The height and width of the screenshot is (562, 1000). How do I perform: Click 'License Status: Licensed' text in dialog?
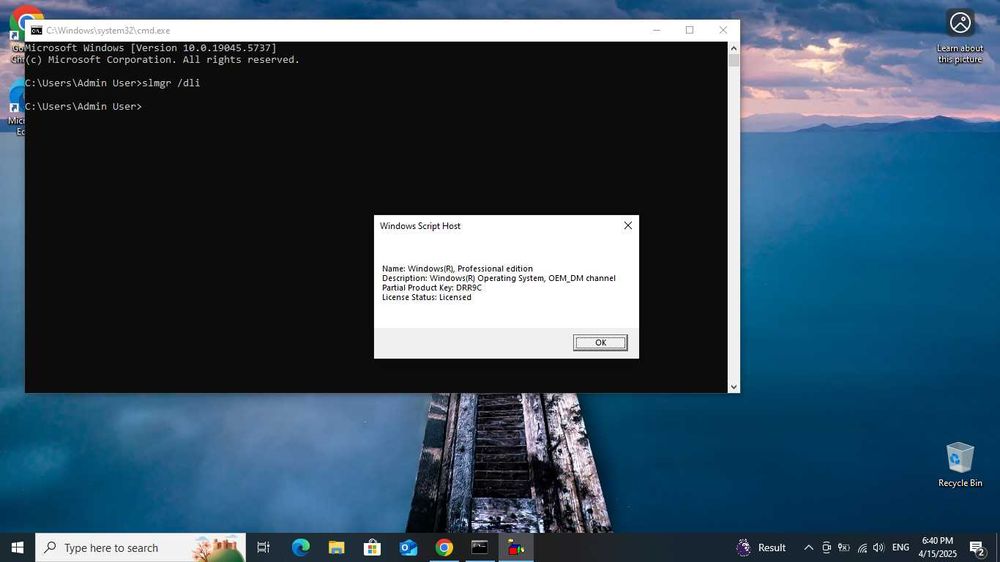[427, 297]
